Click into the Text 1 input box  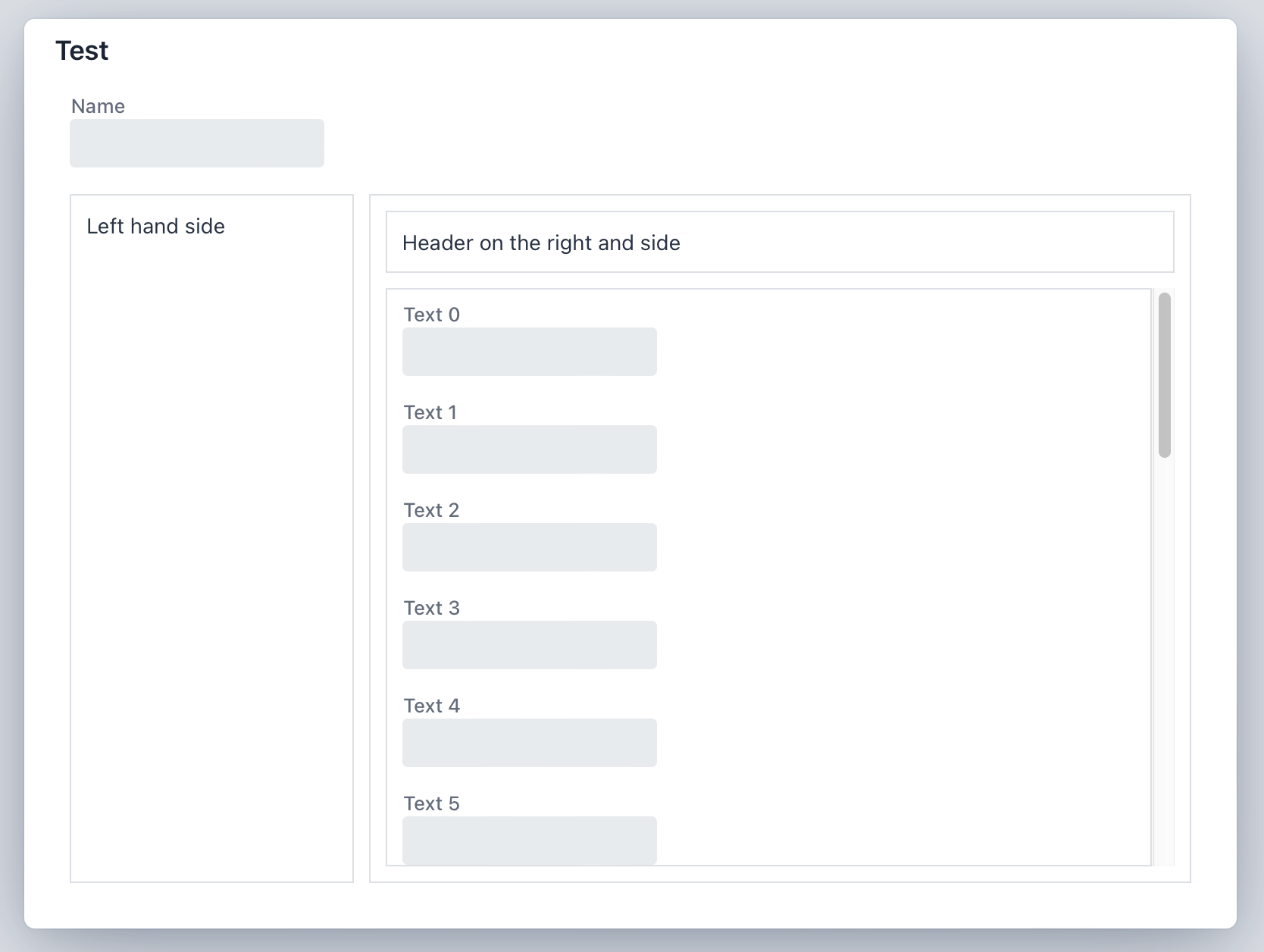[x=529, y=449]
